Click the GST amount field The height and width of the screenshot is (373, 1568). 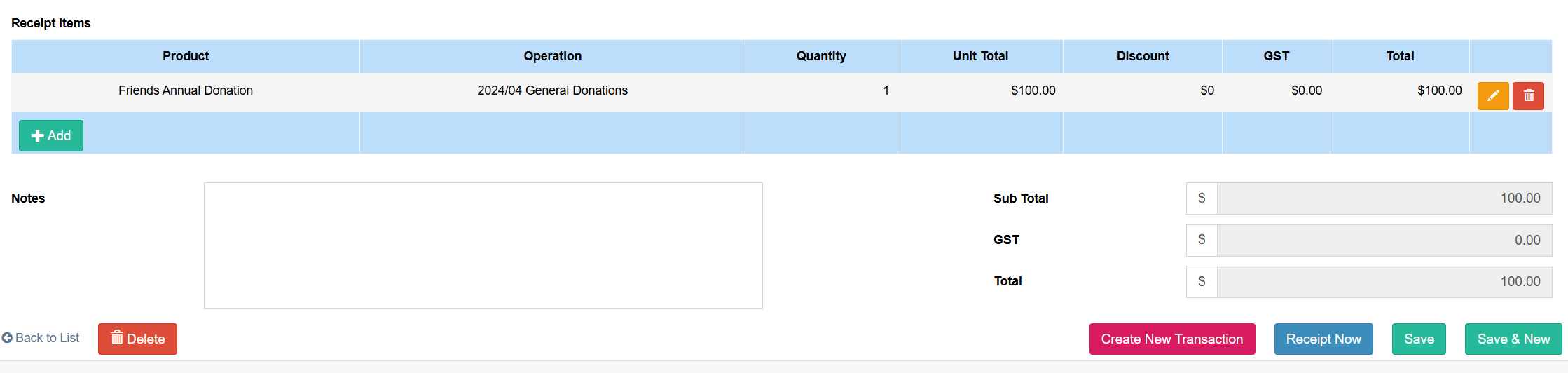tap(1384, 240)
